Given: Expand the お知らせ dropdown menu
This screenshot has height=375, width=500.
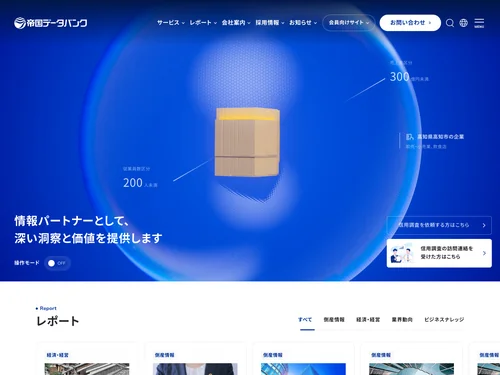Looking at the screenshot, I should pyautogui.click(x=303, y=23).
